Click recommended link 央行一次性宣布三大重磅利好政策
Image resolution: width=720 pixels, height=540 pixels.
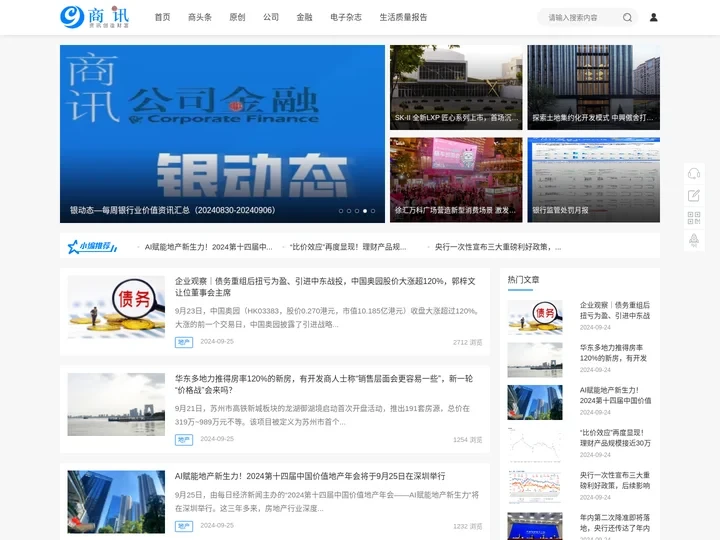tap(498, 247)
